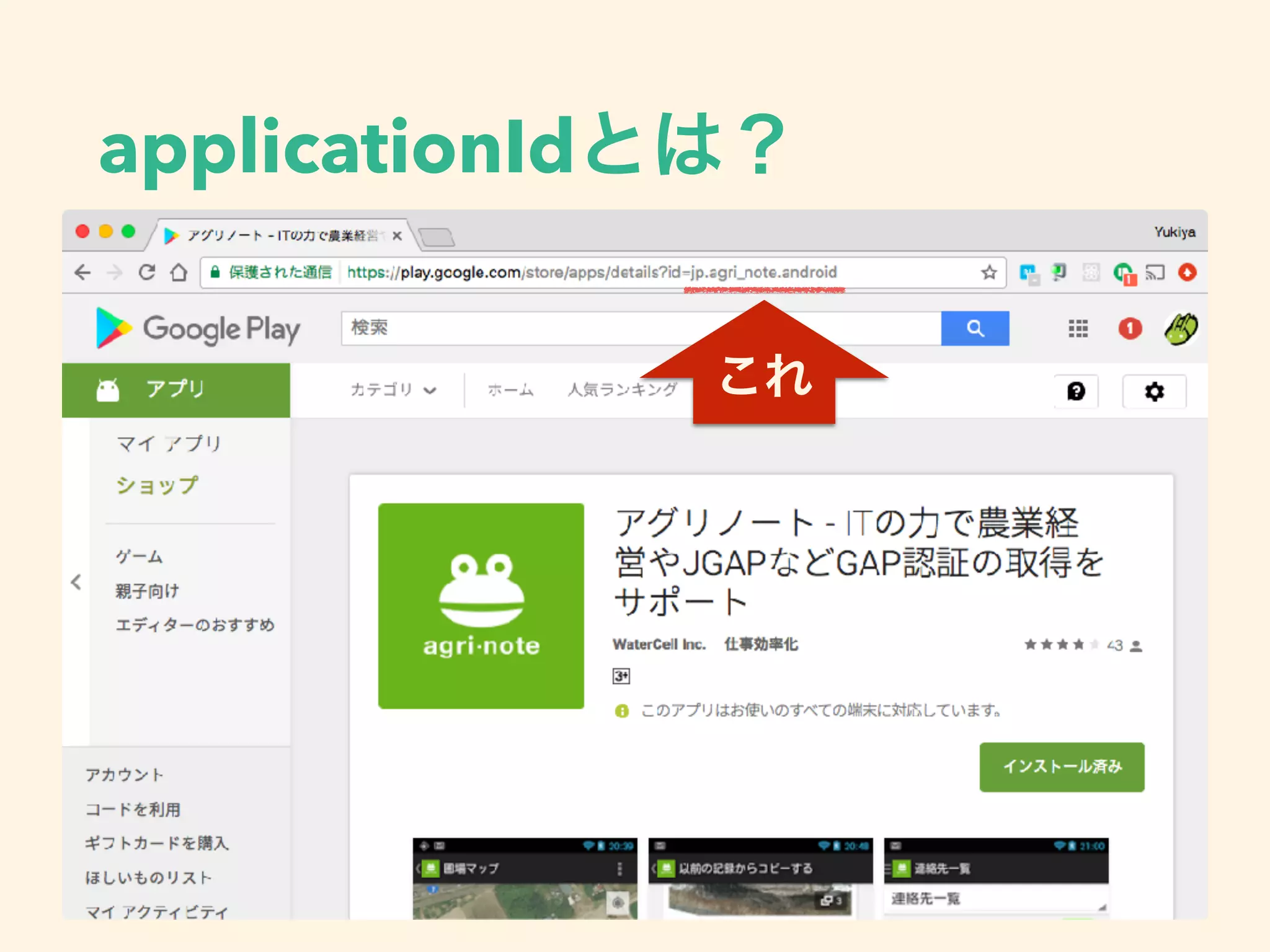
Task: Open エディターのおすすめ link
Action: click(x=195, y=625)
